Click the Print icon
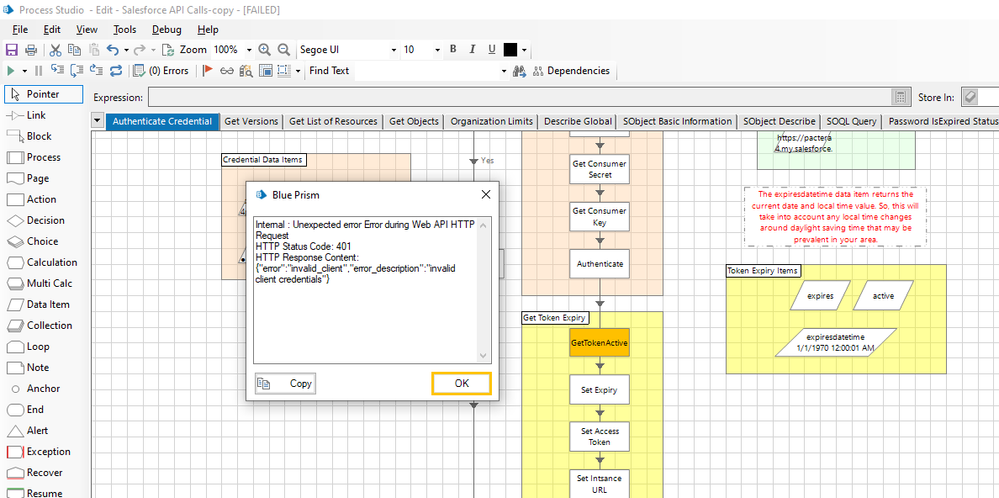Image resolution: width=999 pixels, height=498 pixels. [31, 50]
